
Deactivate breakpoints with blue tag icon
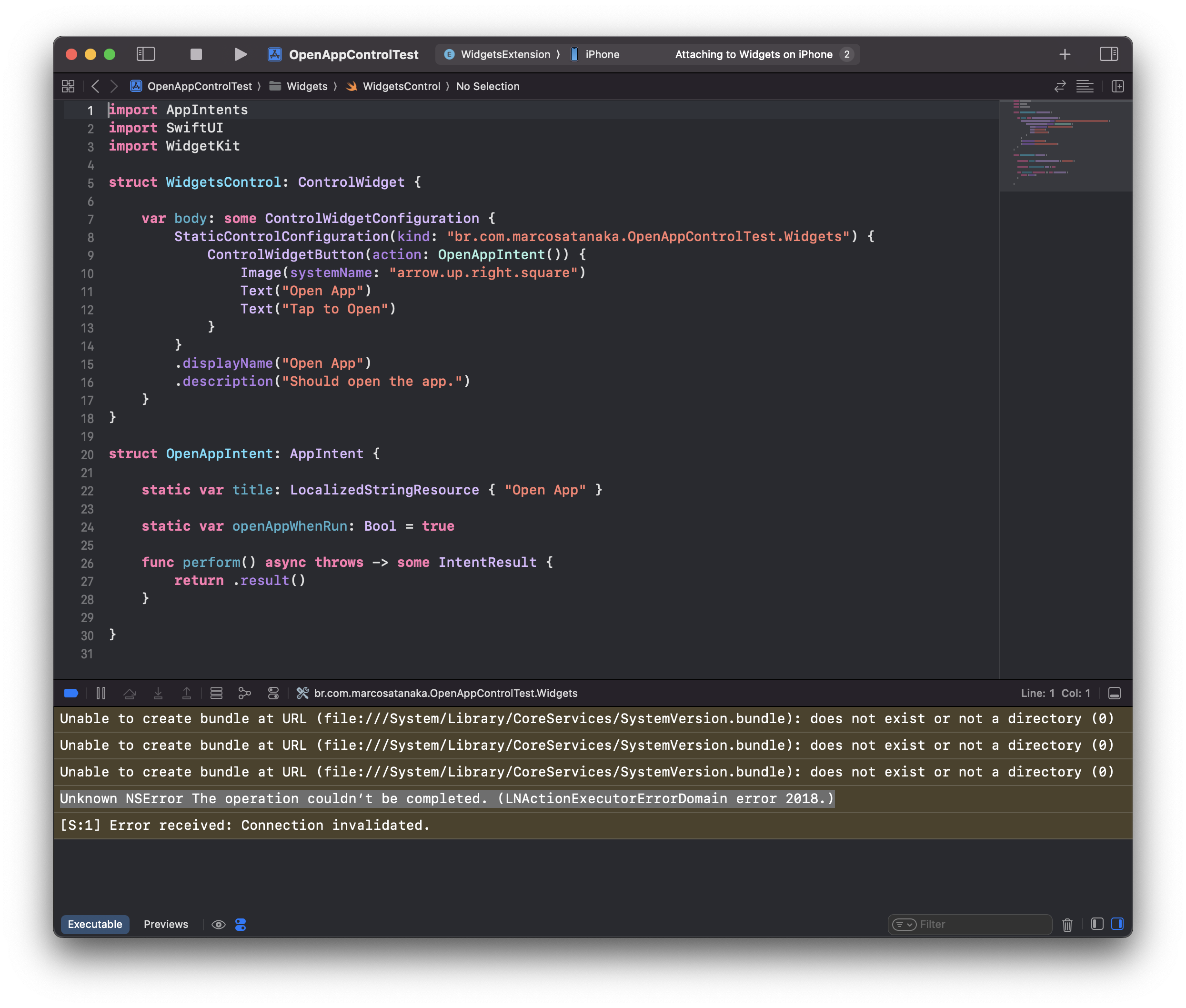tap(71, 693)
